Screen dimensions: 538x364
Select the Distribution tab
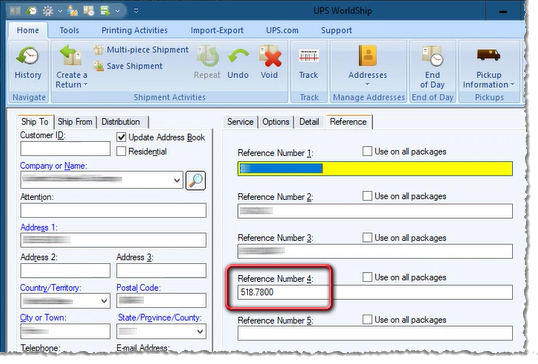click(121, 121)
